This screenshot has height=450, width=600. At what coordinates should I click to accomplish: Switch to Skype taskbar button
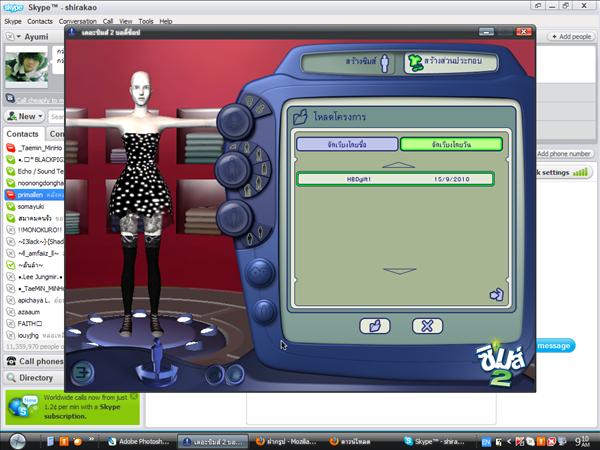coord(434,442)
